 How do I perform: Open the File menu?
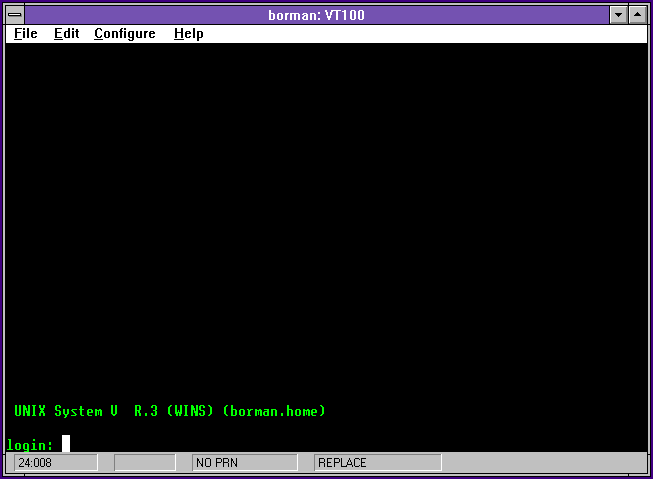(x=25, y=33)
